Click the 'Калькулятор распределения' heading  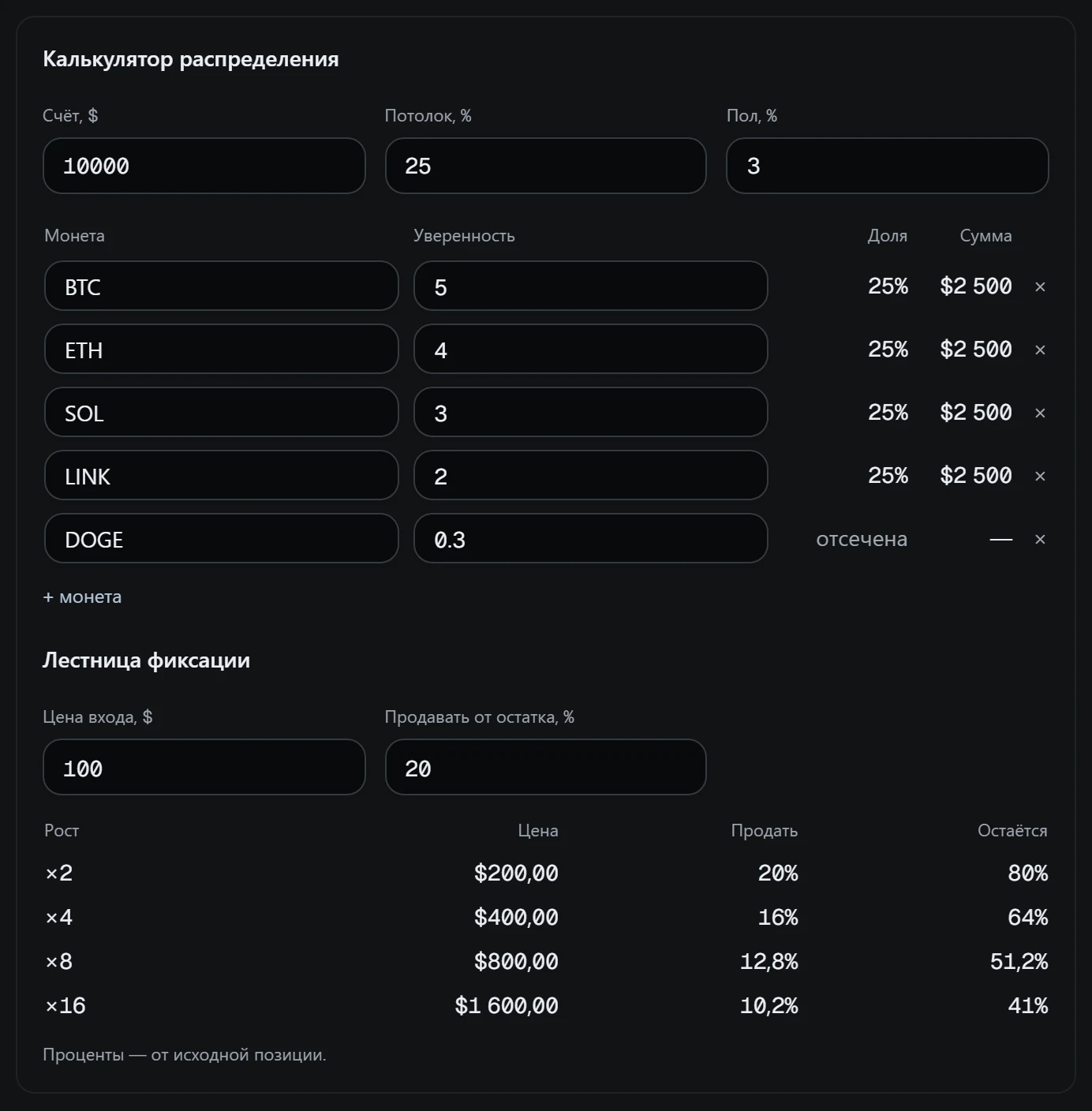pos(191,59)
